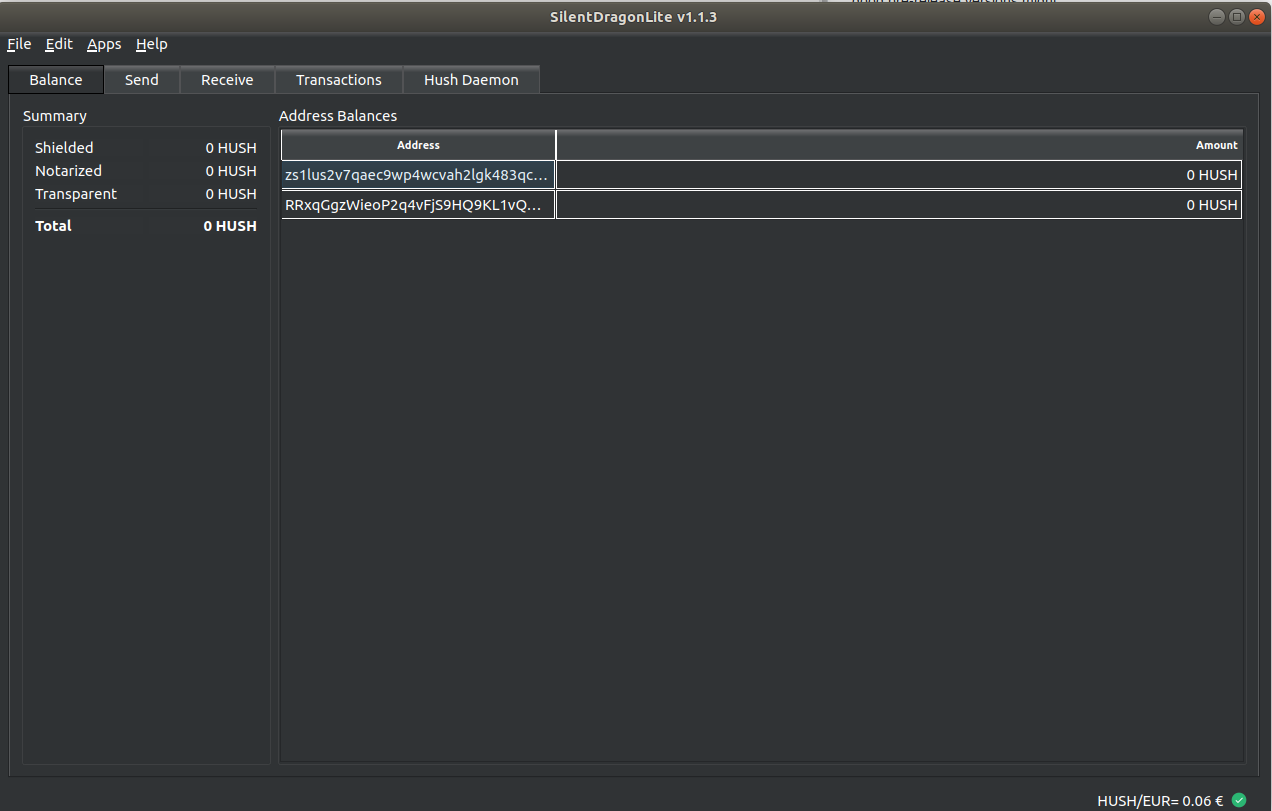This screenshot has width=1272, height=811.
Task: Switch to the Send tab
Action: point(142,80)
